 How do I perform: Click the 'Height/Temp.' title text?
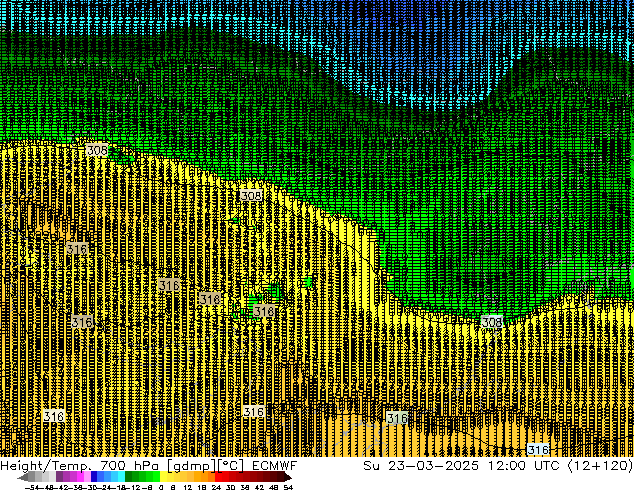pyautogui.click(x=44, y=466)
